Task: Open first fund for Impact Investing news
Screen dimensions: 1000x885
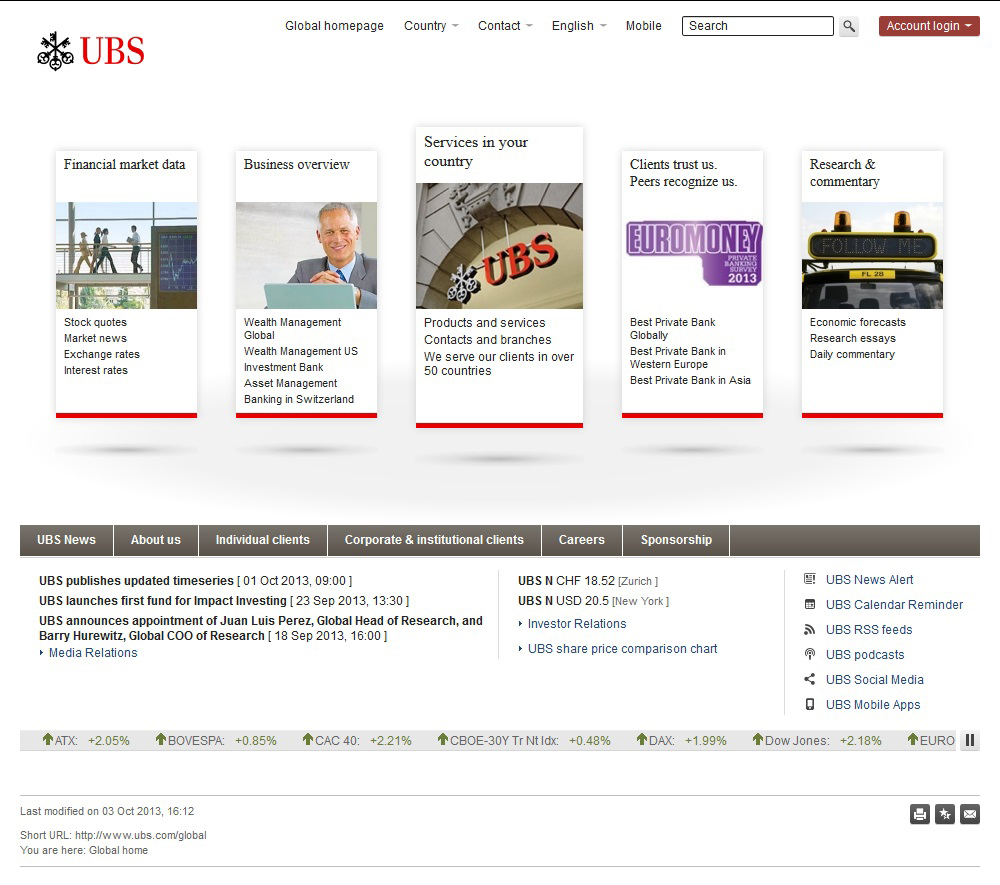Action: pos(163,601)
